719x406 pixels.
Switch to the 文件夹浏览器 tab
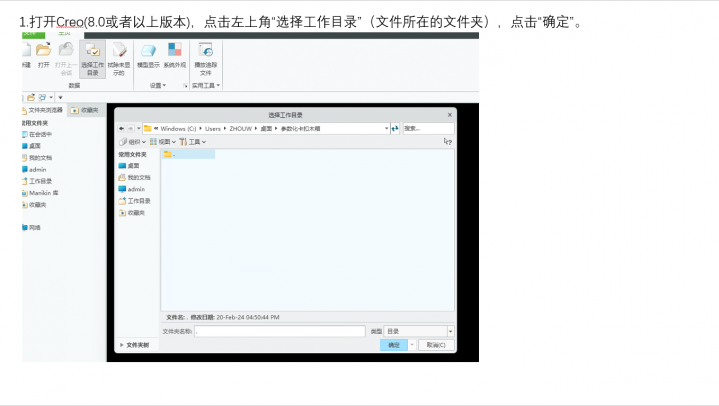[42, 110]
